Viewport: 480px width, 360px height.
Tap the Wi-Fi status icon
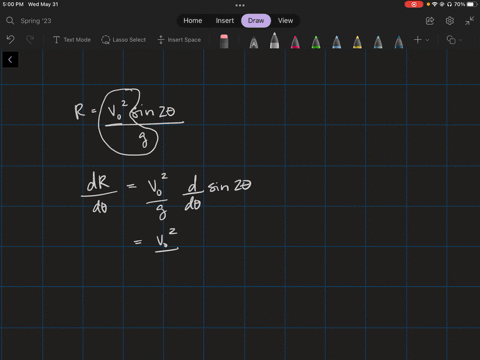point(435,4)
